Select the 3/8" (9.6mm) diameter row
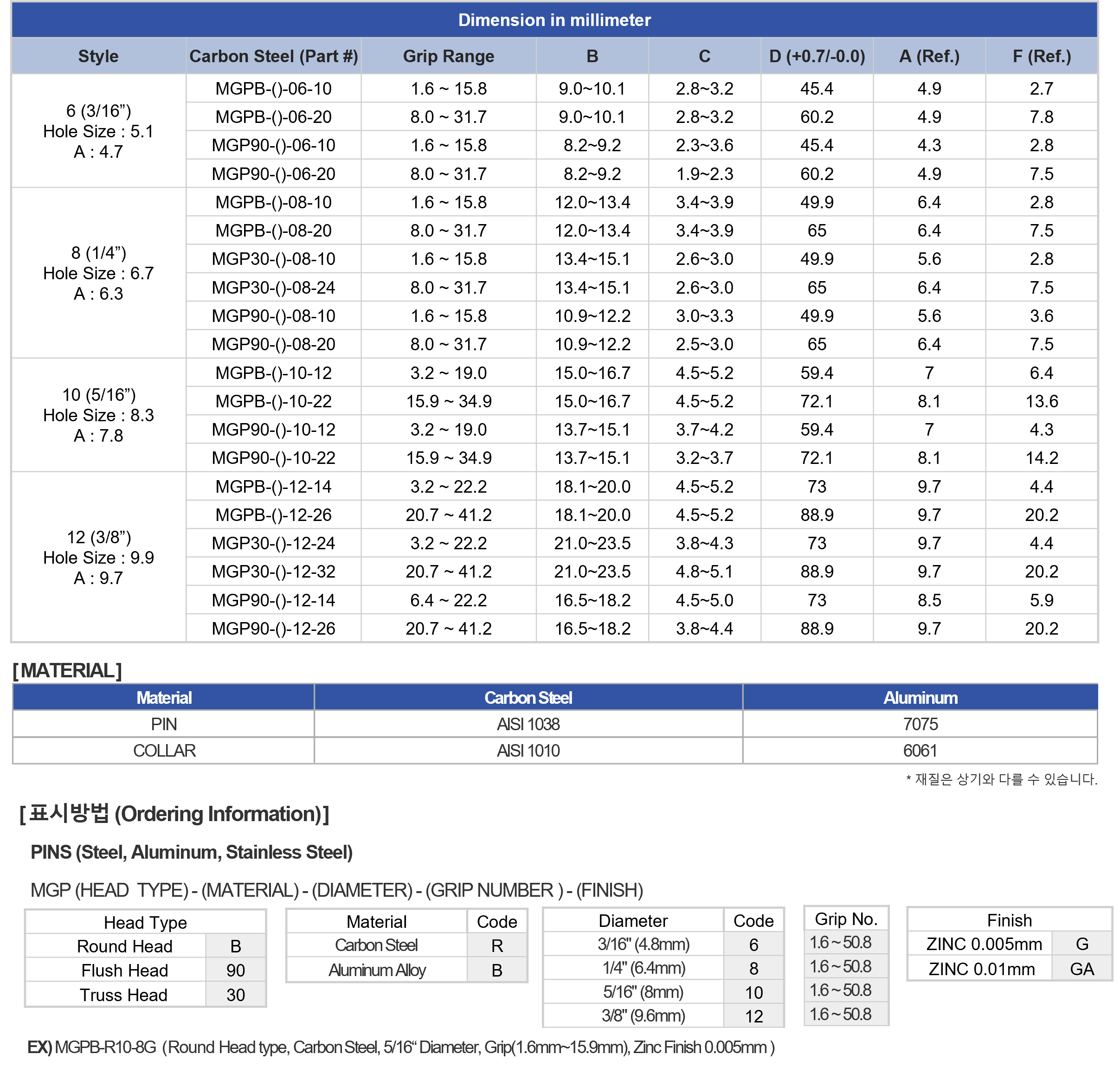This screenshot has height=1067, width=1120. 663,1016
